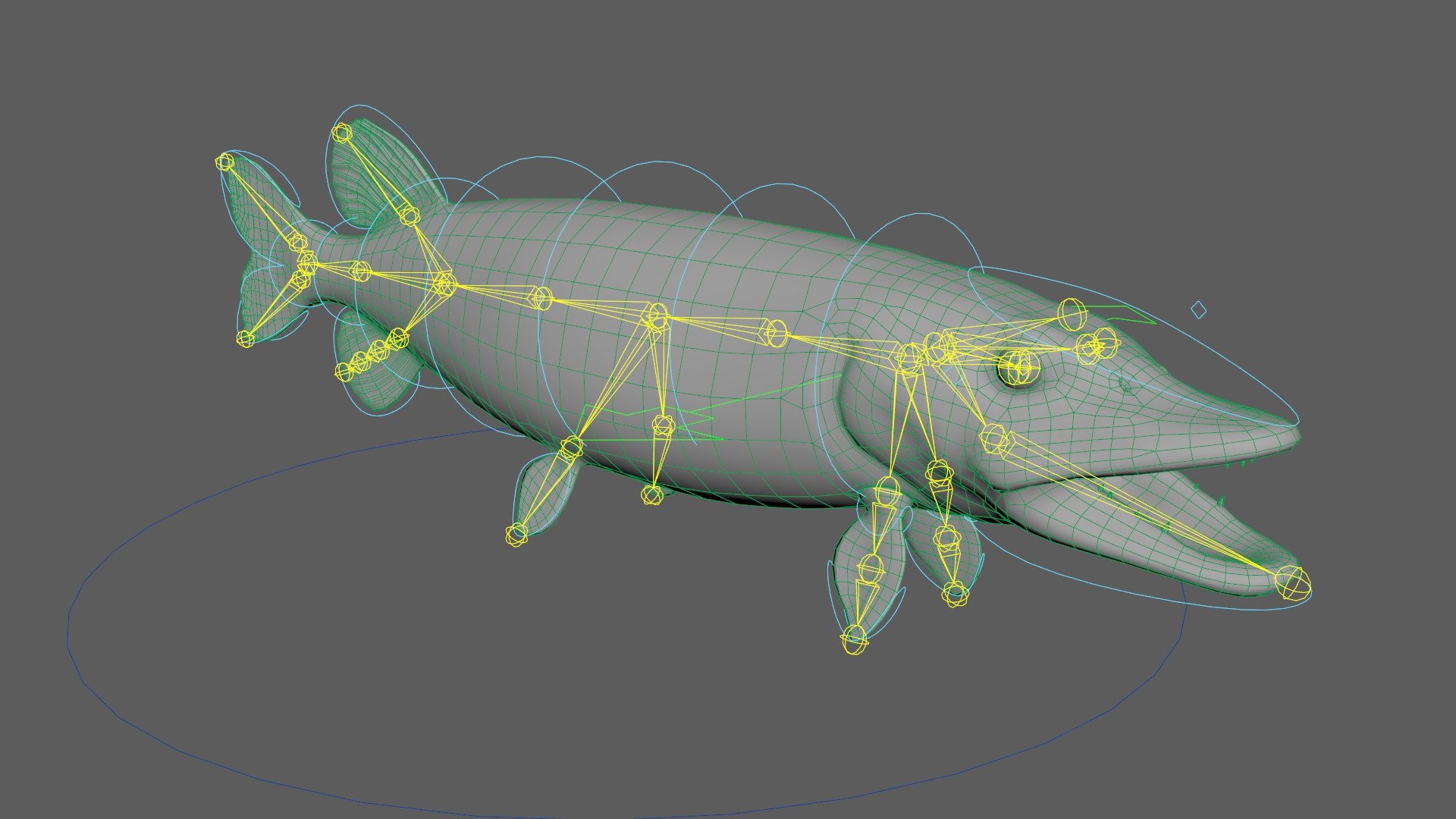Select the small diamond control above the snout
This screenshot has height=819, width=1456.
(1198, 309)
